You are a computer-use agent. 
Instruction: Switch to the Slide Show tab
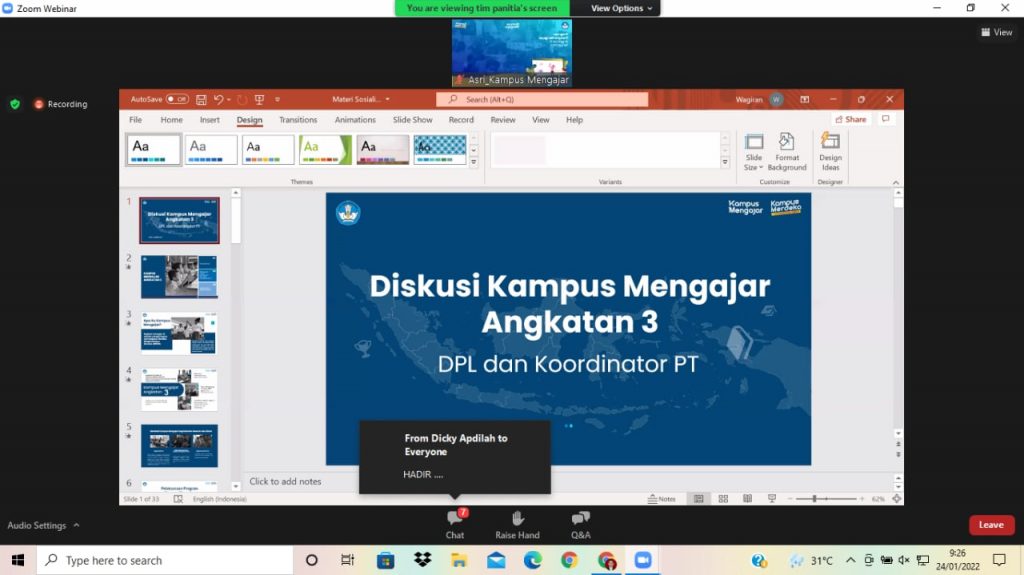point(412,120)
